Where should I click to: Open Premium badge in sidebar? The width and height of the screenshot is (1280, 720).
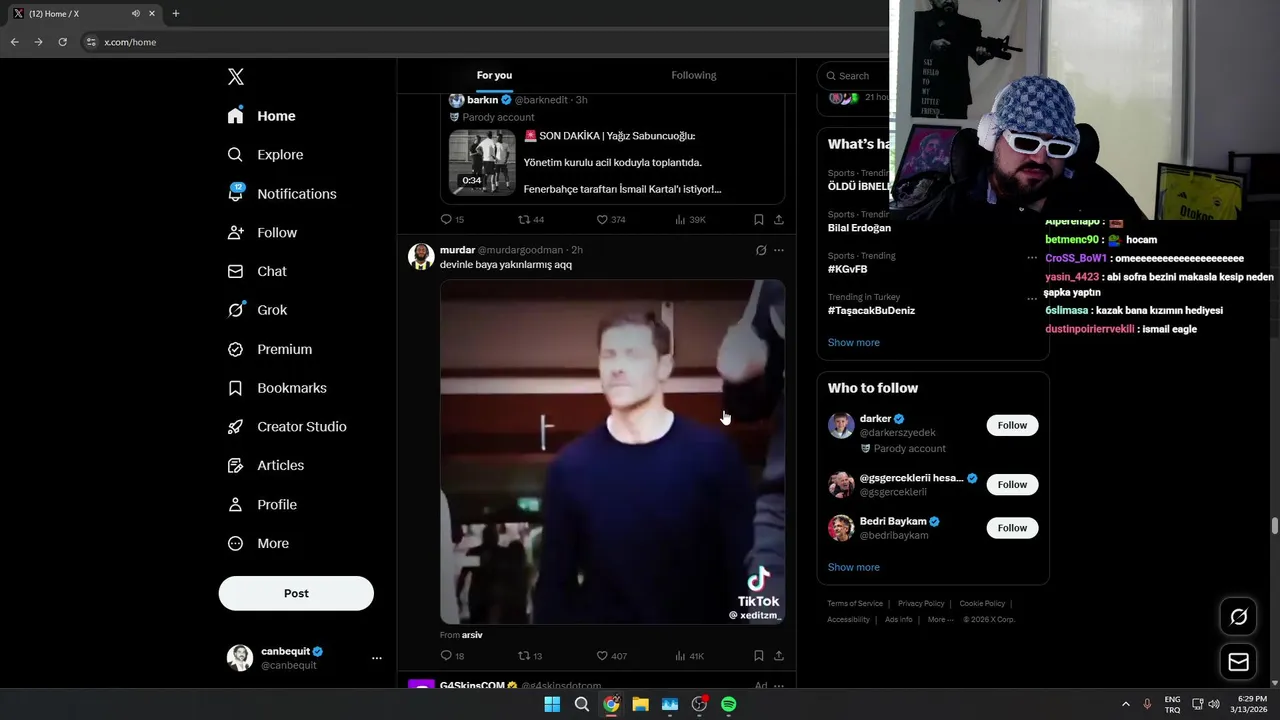pos(235,349)
